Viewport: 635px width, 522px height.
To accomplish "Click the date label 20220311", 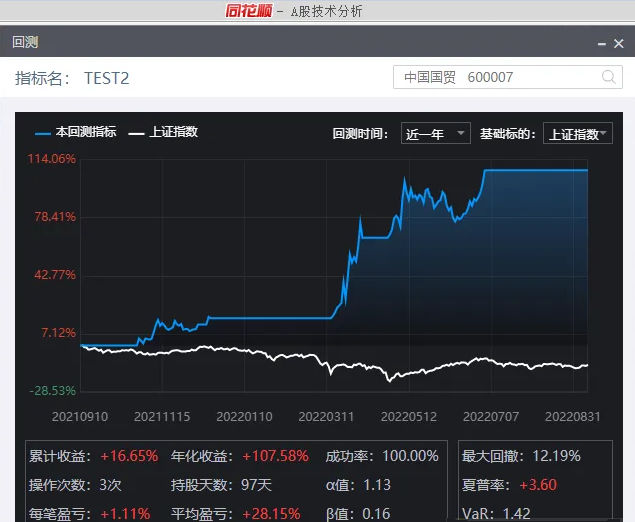I will point(326,417).
